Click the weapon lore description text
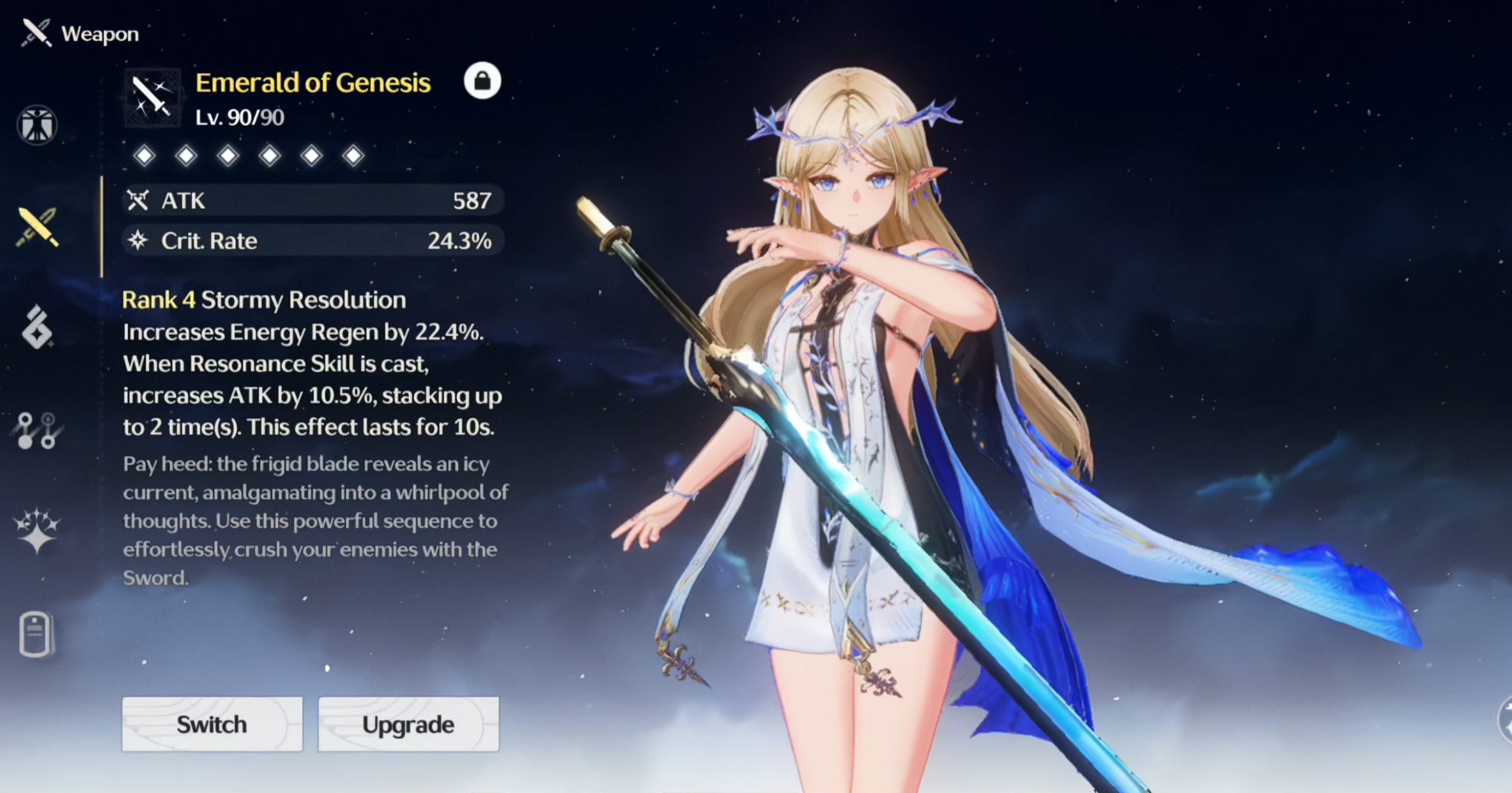The image size is (1512, 793). [315, 520]
